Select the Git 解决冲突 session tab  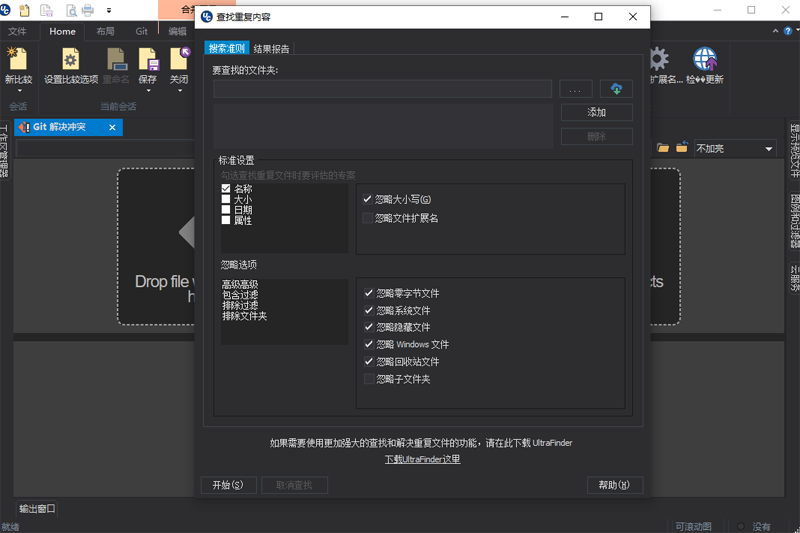[59, 127]
